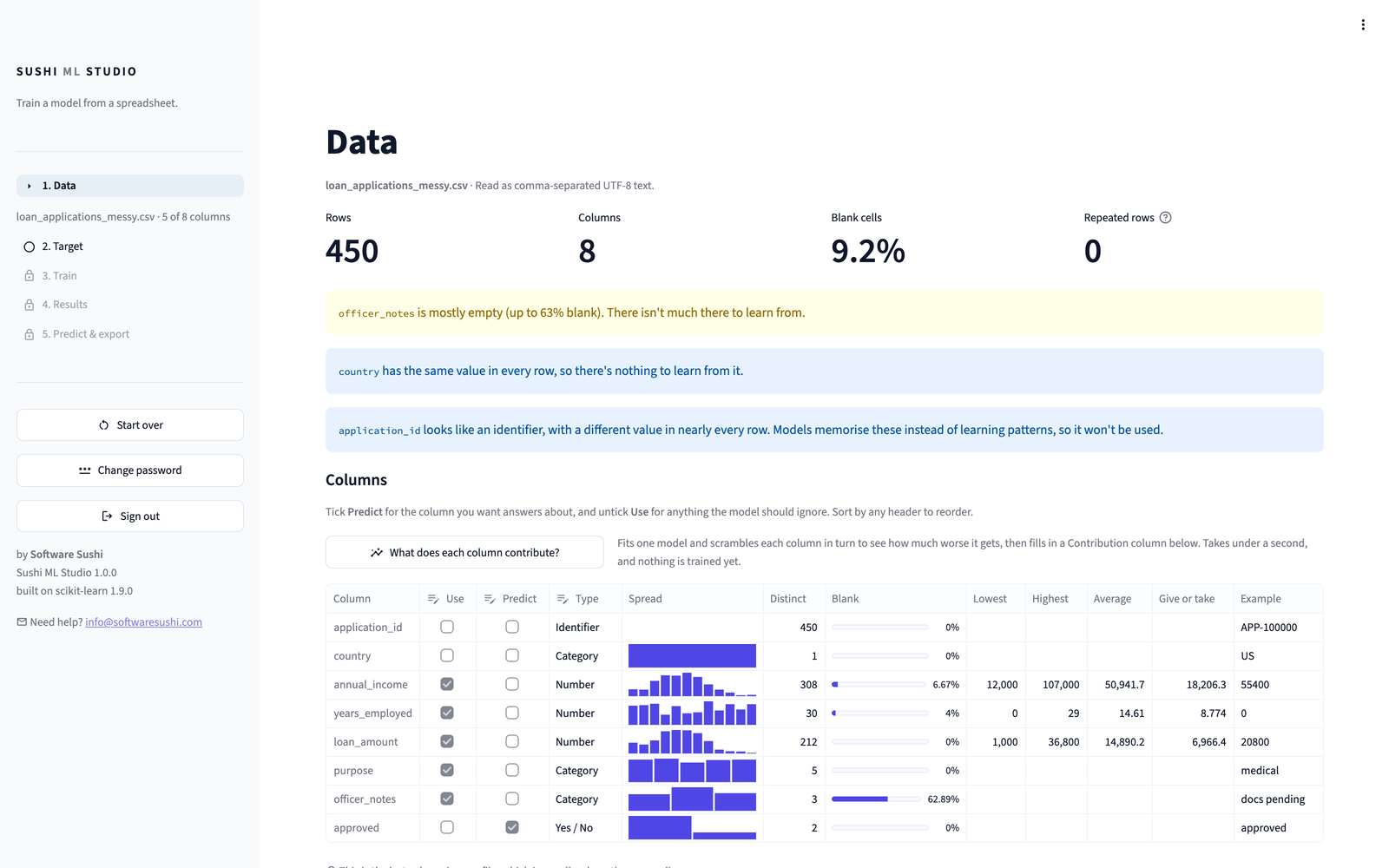
Task: Click the Start over button
Action: click(130, 425)
